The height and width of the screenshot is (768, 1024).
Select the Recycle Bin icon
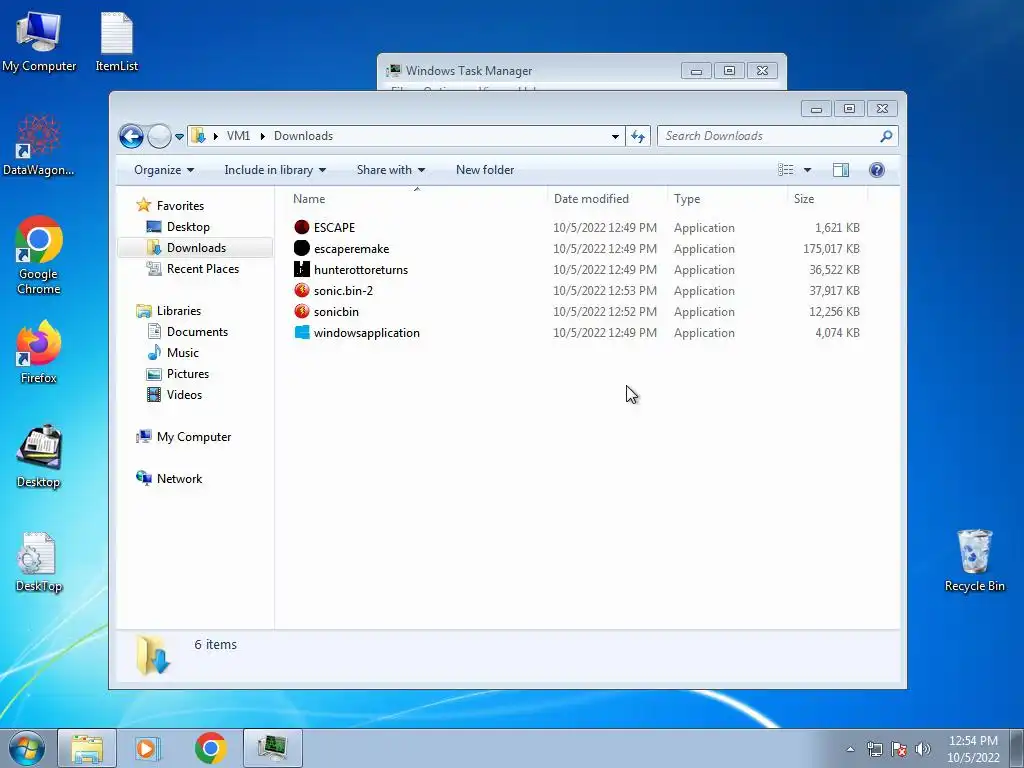click(974, 560)
